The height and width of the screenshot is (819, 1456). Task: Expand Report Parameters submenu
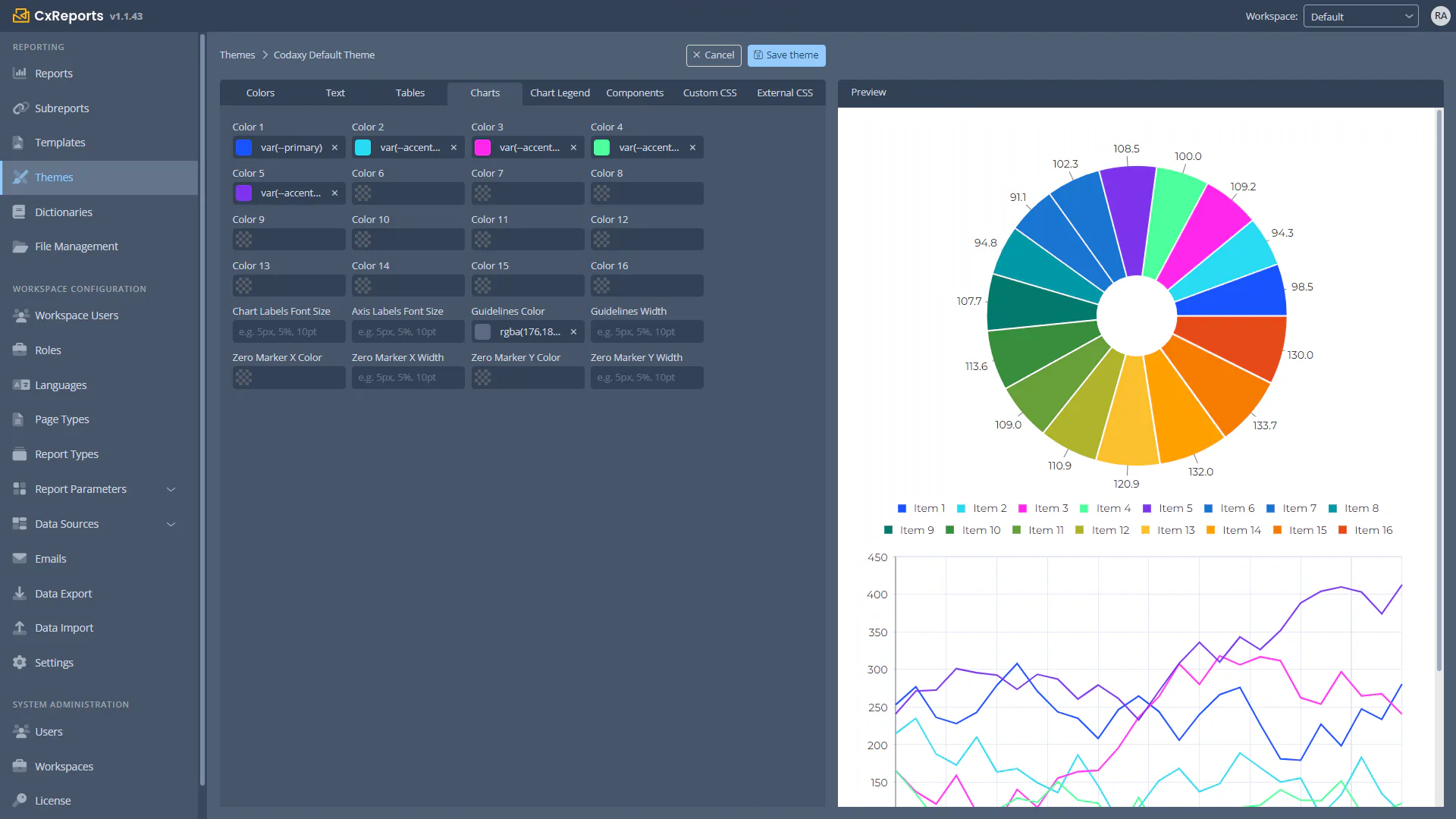point(171,490)
